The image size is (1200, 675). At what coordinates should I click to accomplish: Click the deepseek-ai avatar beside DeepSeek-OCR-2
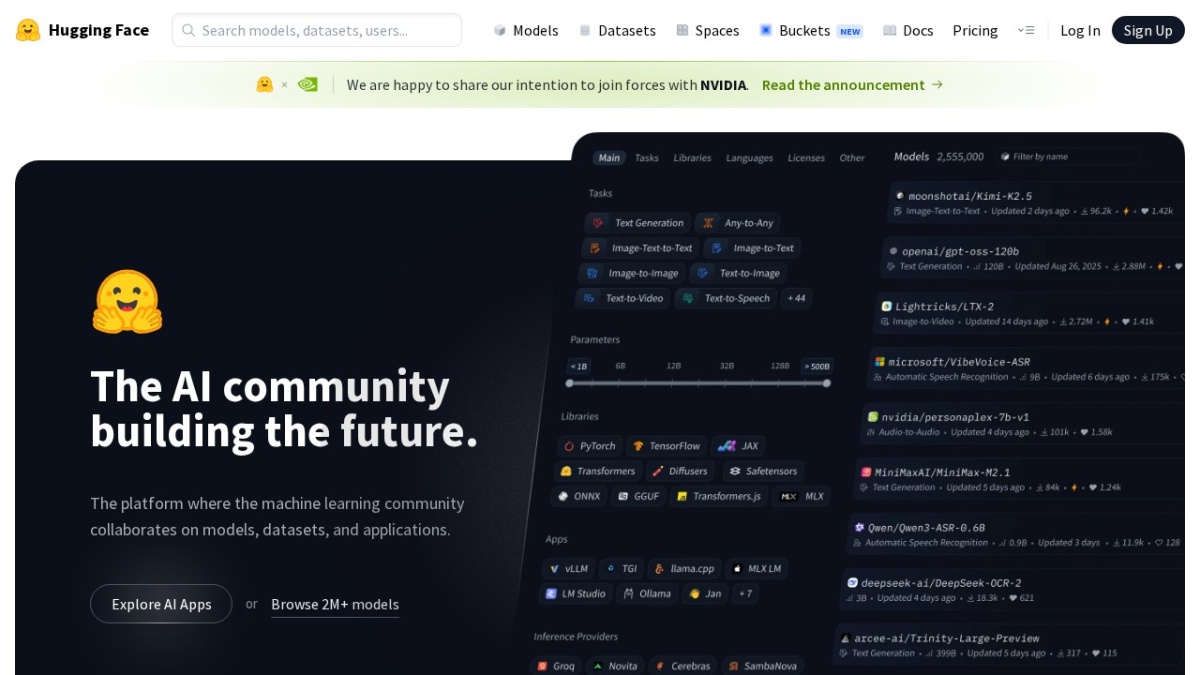click(x=852, y=582)
